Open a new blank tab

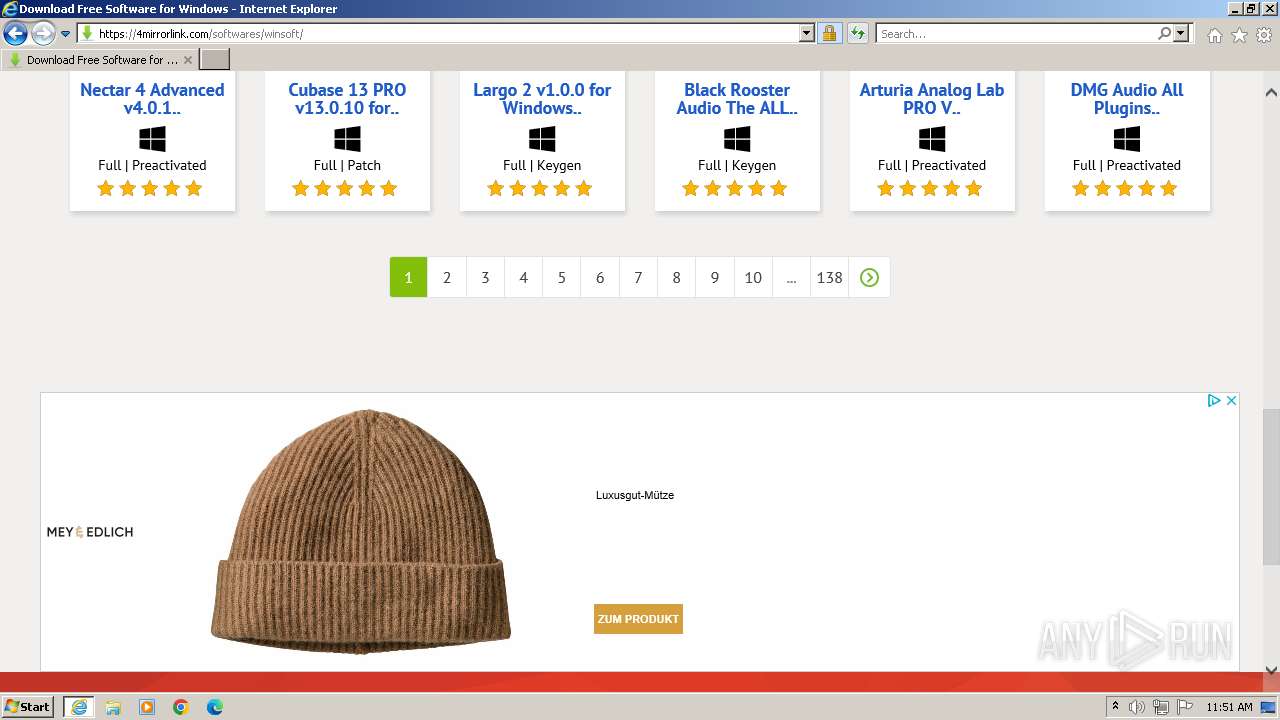coord(215,60)
